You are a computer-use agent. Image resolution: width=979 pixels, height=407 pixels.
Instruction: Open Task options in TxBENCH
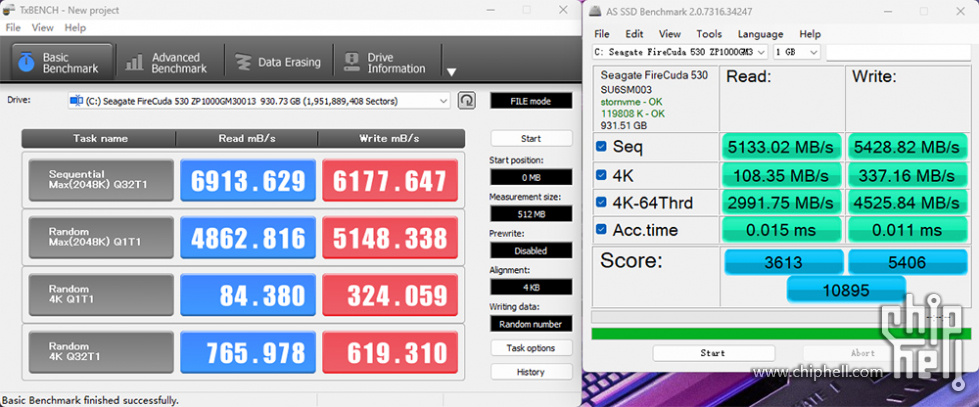[x=531, y=348]
